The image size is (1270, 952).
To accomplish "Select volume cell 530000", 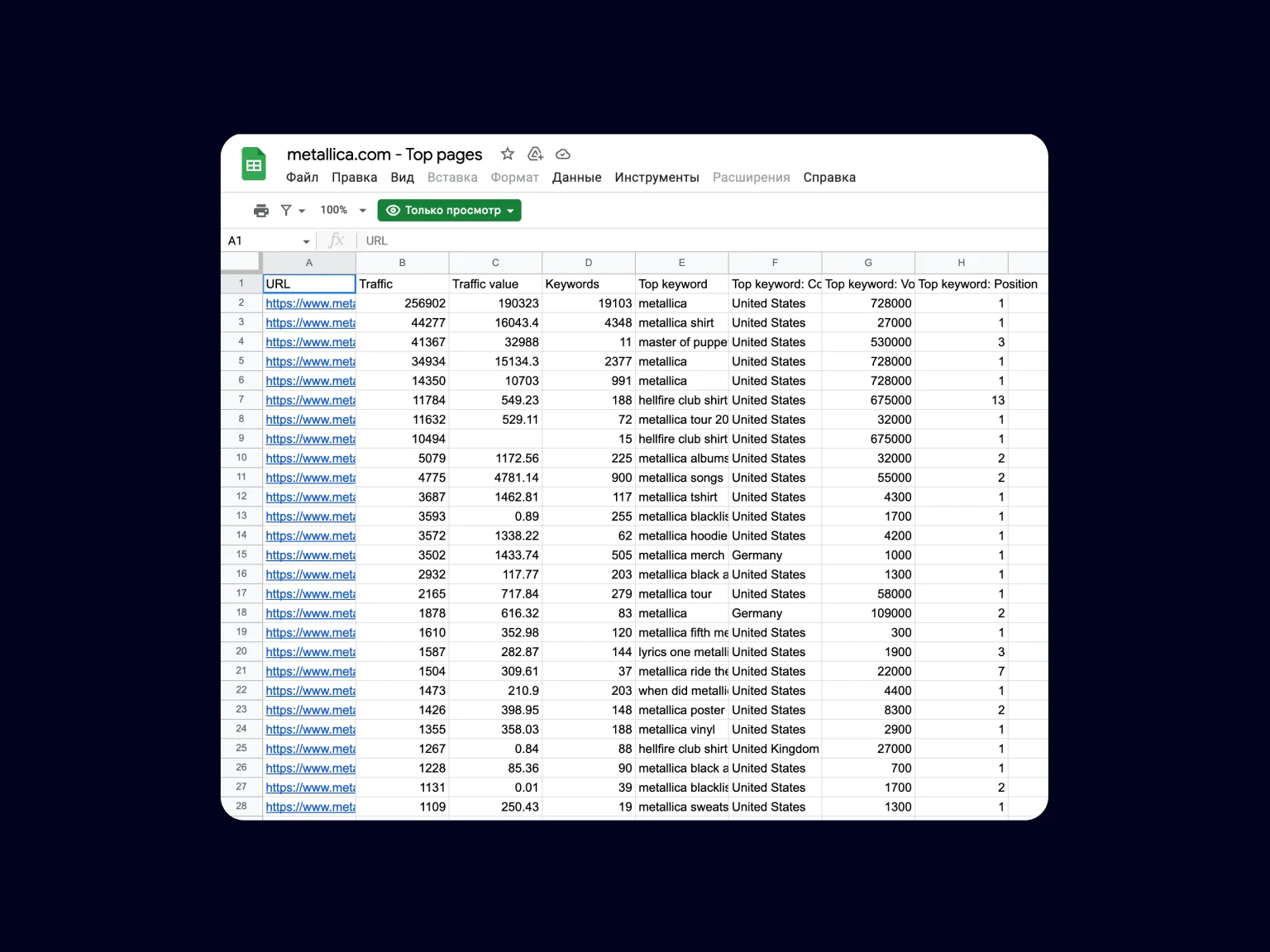I will pyautogui.click(x=868, y=342).
